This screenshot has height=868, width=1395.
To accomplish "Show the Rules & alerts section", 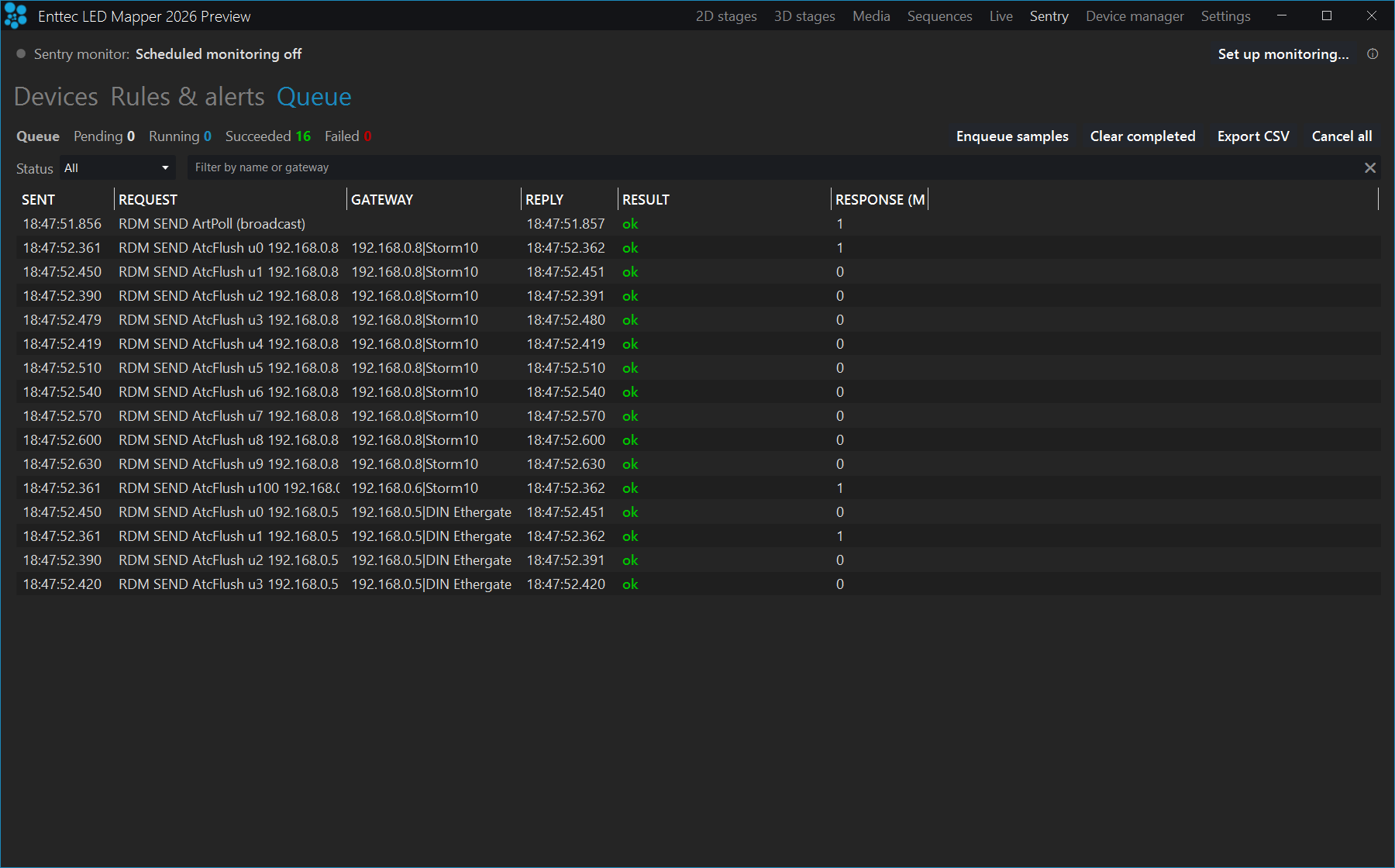I will coord(188,97).
